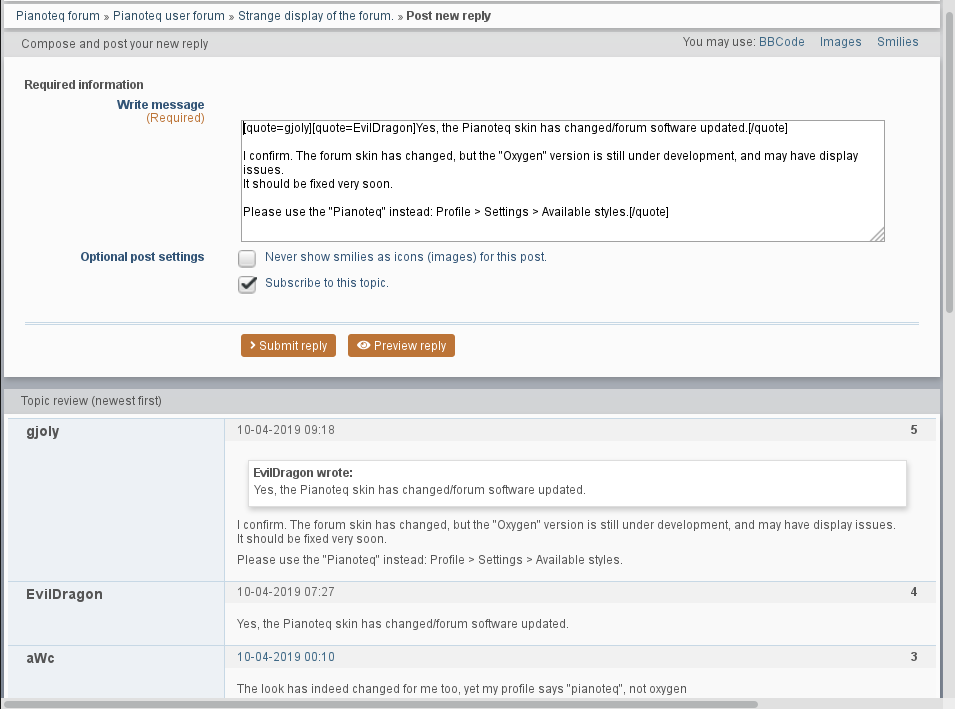Screen dimensions: 955x709
Task: Click post number 3
Action: point(914,657)
